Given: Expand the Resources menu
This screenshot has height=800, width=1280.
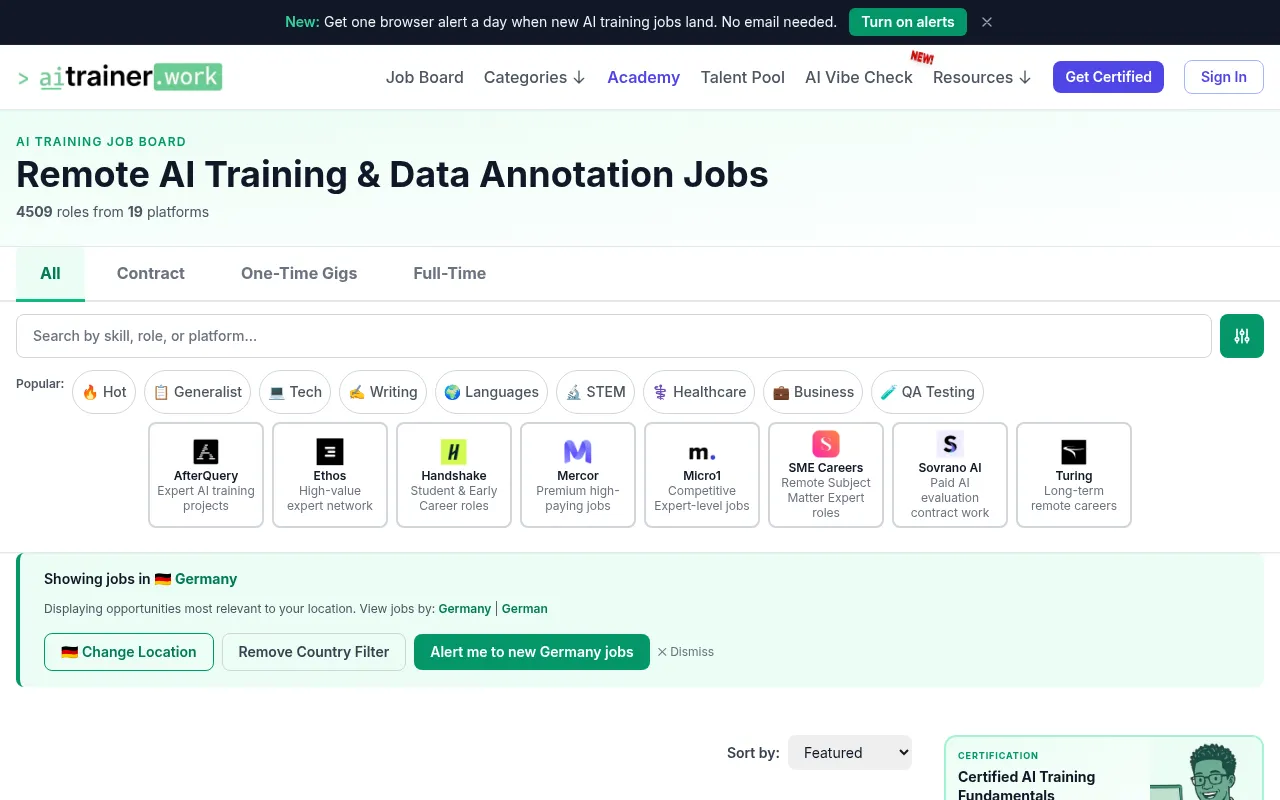Looking at the screenshot, I should 982,77.
